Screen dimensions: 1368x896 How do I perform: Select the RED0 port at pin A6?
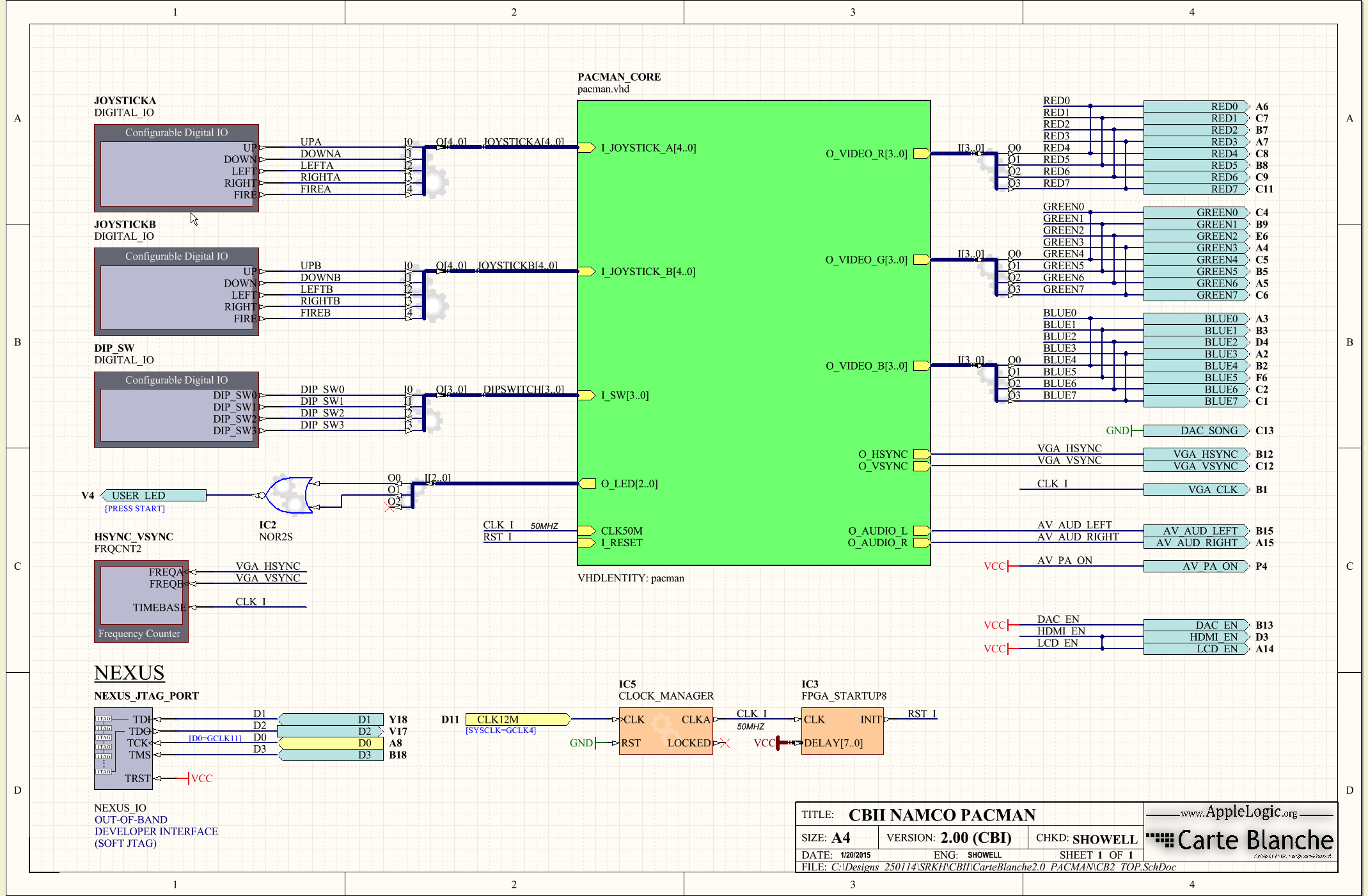(1196, 107)
